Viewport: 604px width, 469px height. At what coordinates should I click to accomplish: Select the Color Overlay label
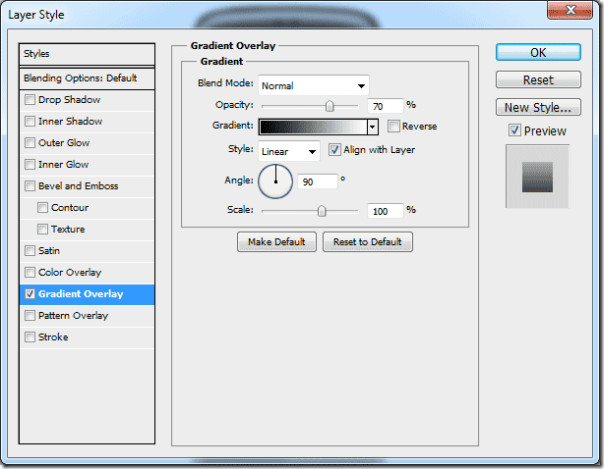point(70,272)
